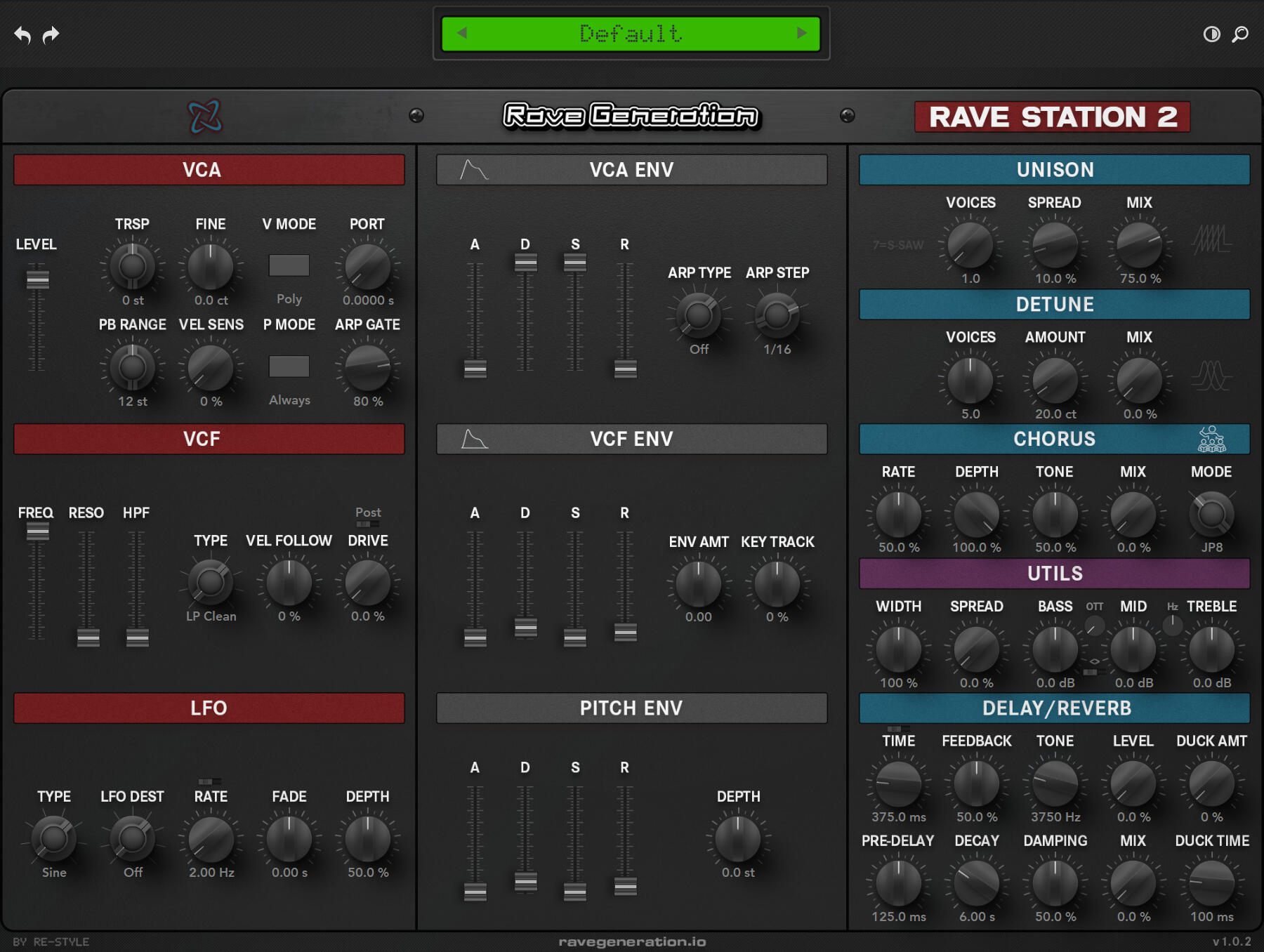Switch chorus MODE from JP8

[1211, 514]
